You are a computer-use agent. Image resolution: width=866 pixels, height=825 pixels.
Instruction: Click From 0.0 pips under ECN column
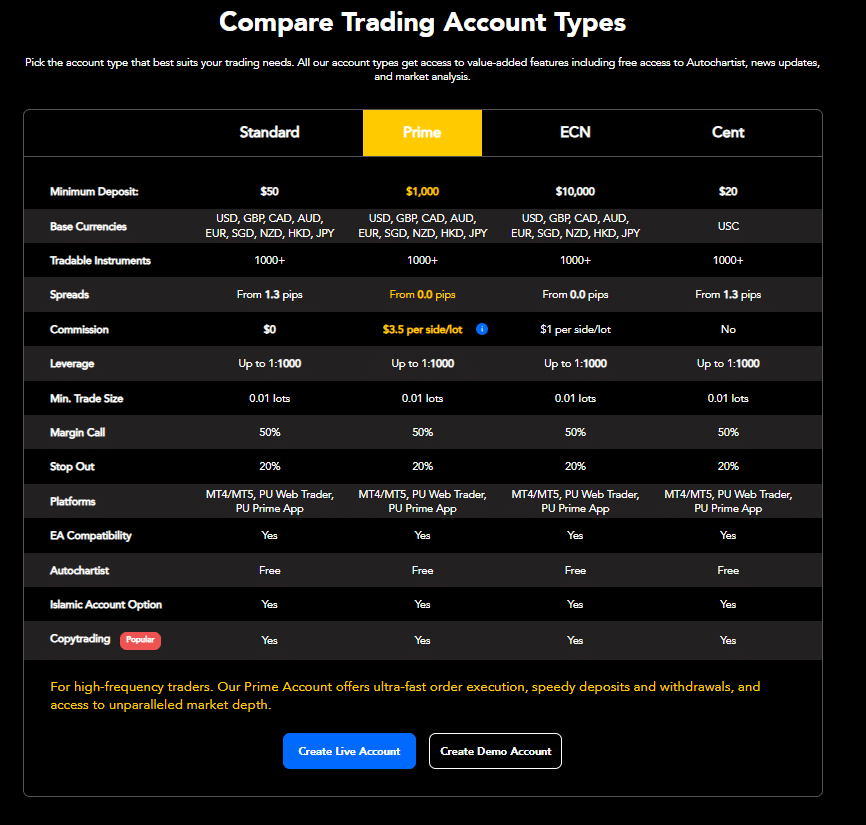click(575, 294)
